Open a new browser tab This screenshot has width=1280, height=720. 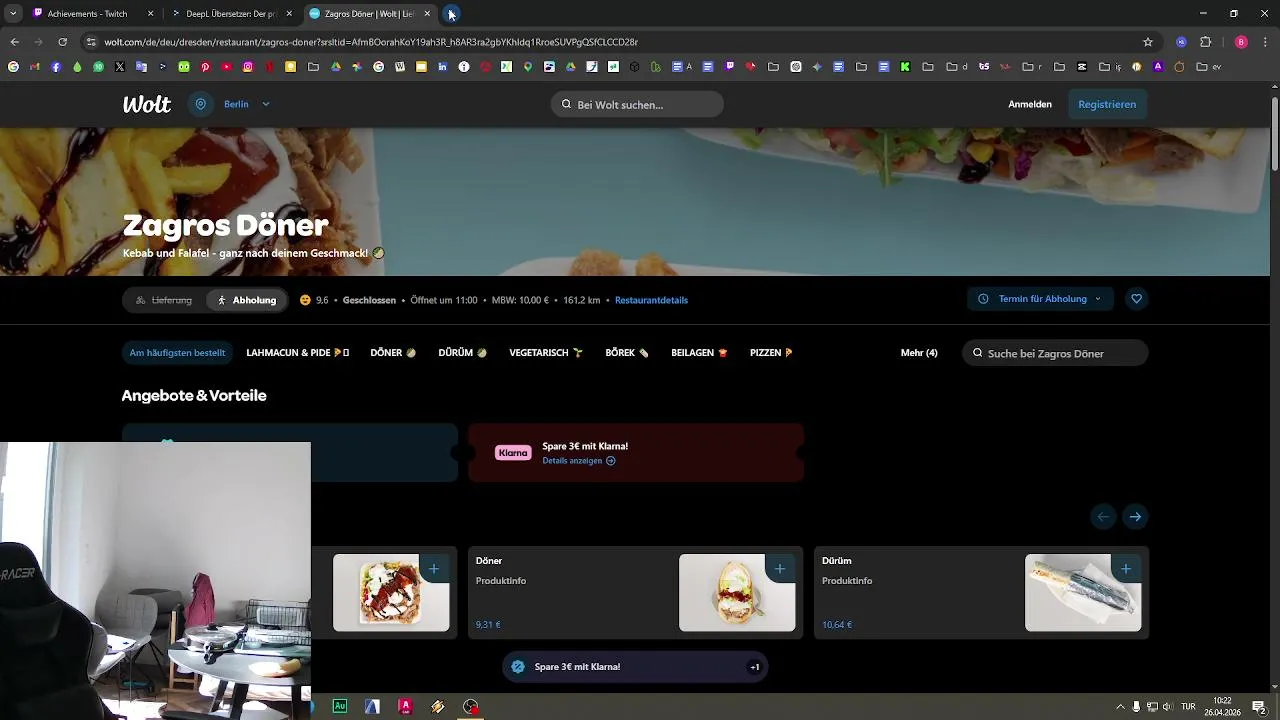(452, 14)
